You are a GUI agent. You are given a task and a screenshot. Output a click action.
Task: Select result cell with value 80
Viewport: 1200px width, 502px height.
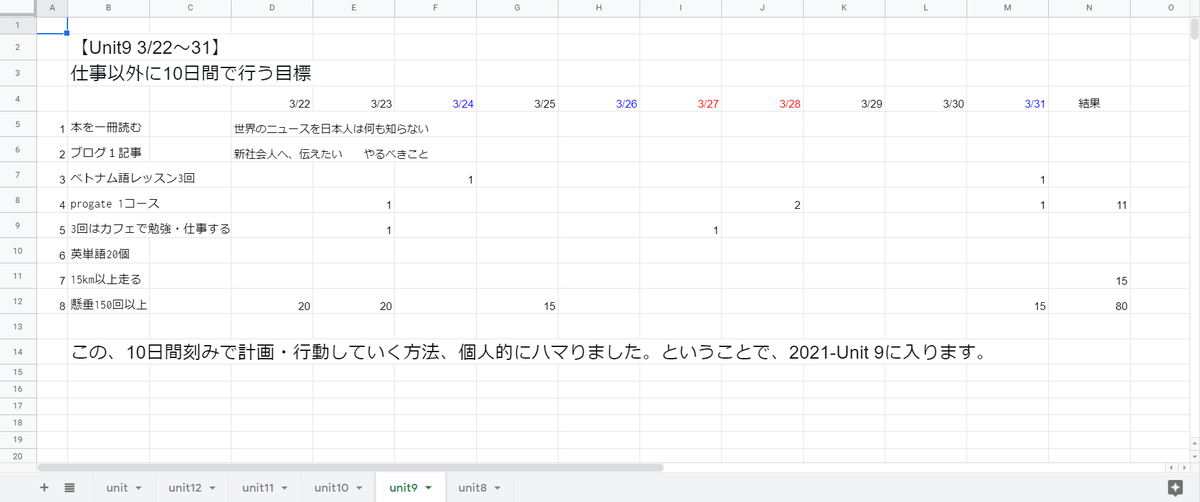coord(1090,303)
